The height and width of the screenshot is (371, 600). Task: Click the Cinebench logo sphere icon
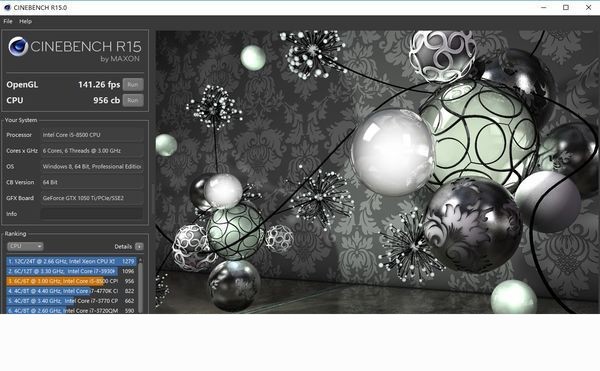(x=18, y=47)
